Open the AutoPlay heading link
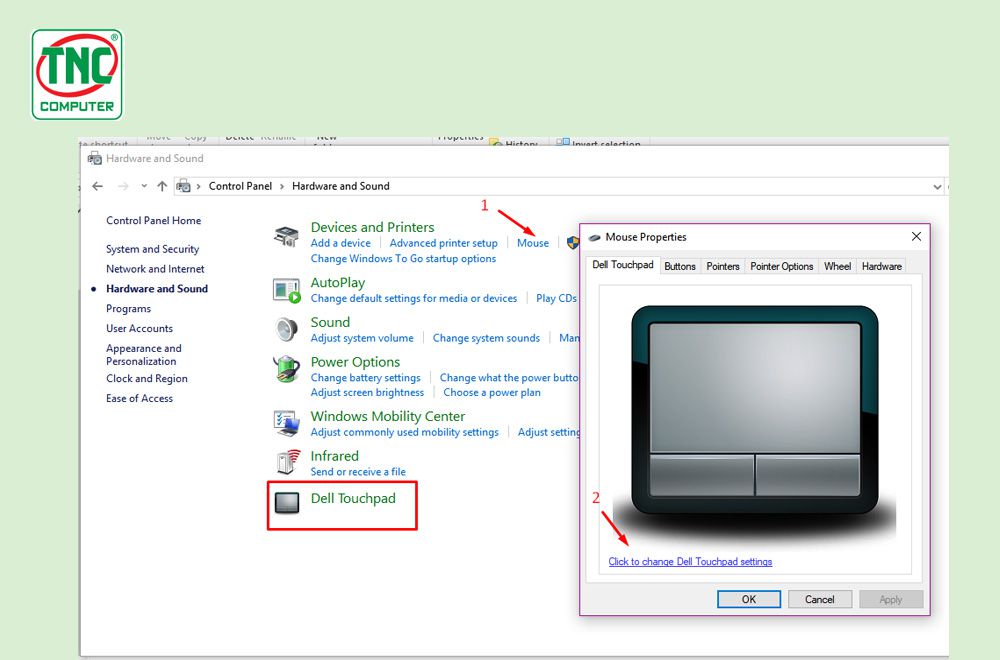 [338, 282]
